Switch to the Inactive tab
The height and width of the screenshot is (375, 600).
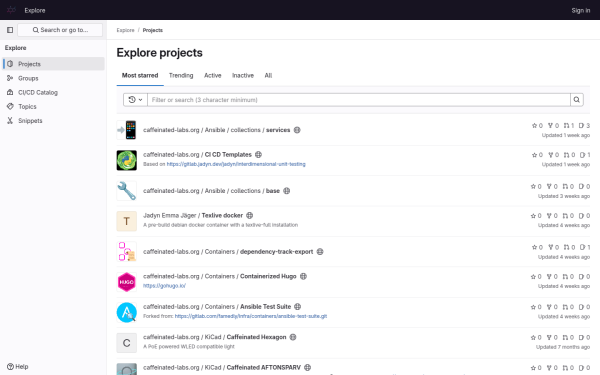[243, 75]
